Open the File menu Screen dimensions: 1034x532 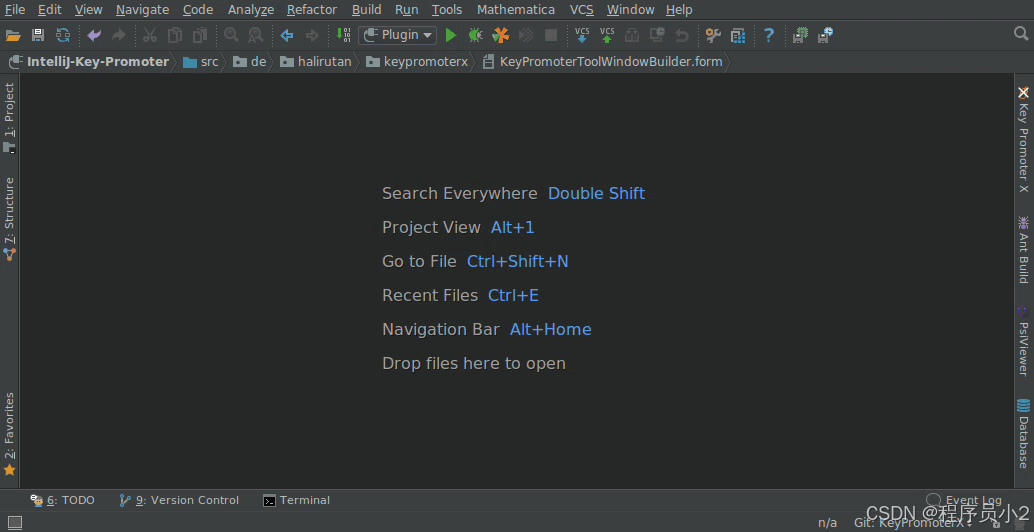tap(15, 10)
